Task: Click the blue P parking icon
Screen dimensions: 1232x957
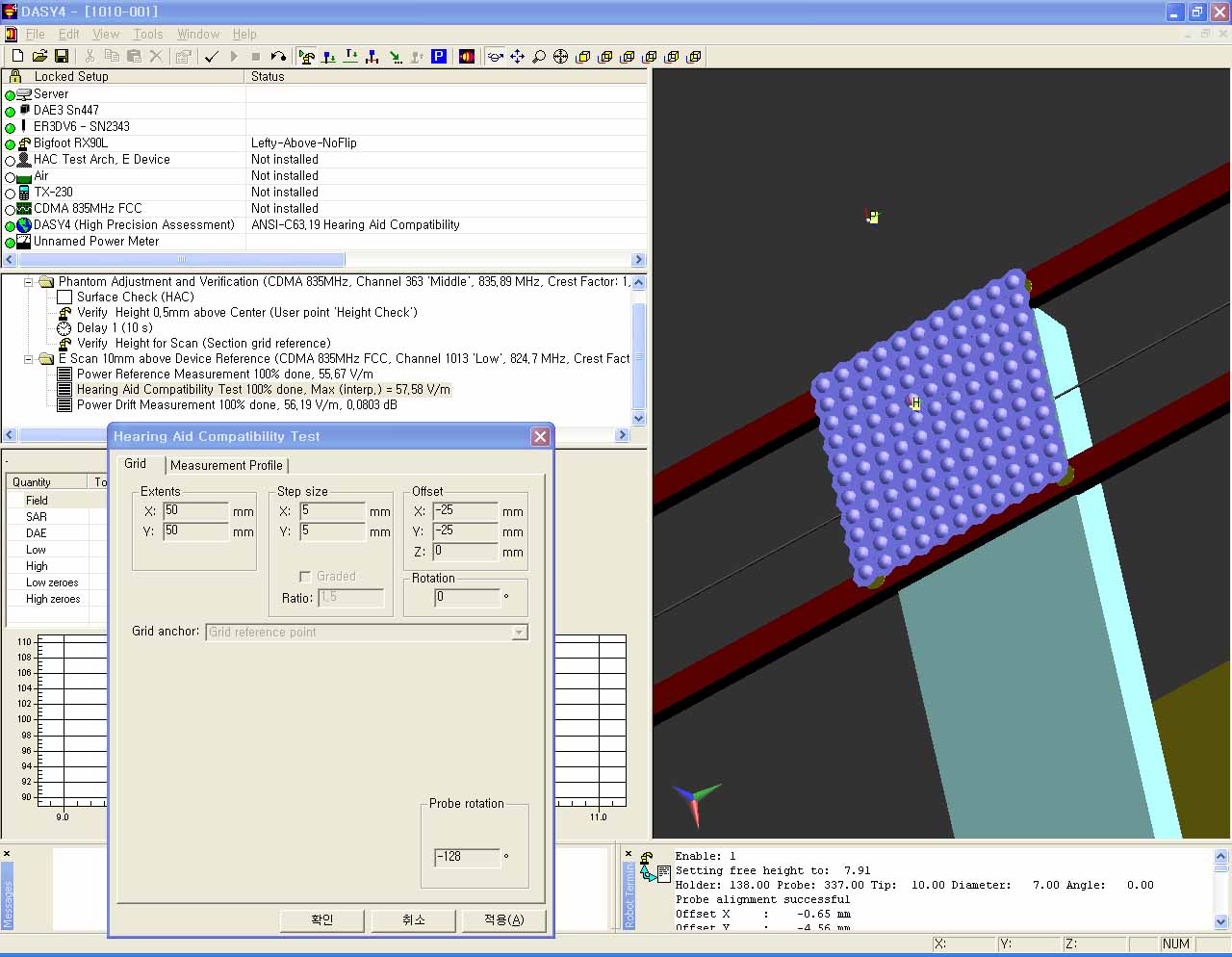Action: click(439, 57)
